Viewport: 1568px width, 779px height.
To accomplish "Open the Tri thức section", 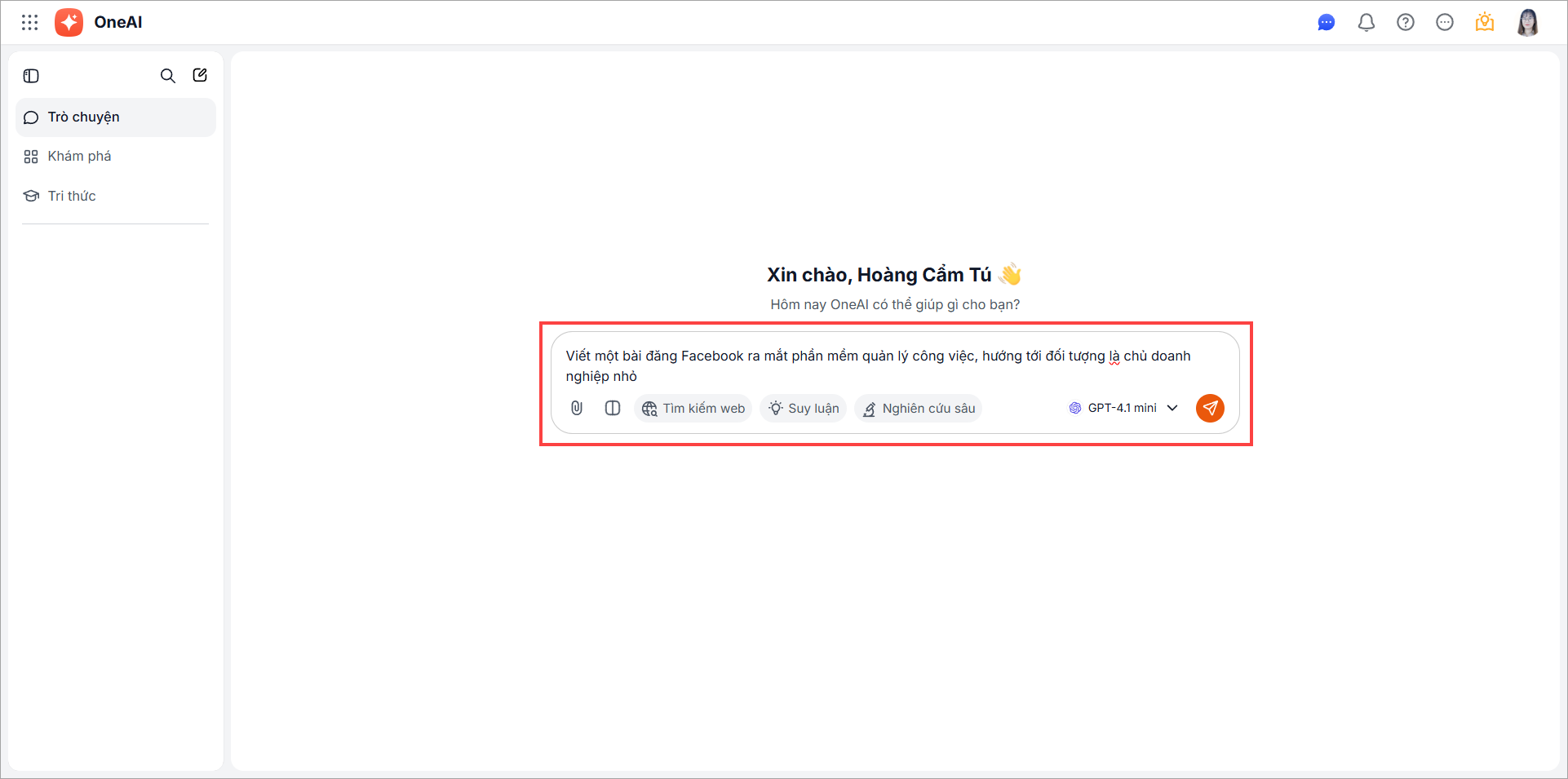I will point(116,196).
